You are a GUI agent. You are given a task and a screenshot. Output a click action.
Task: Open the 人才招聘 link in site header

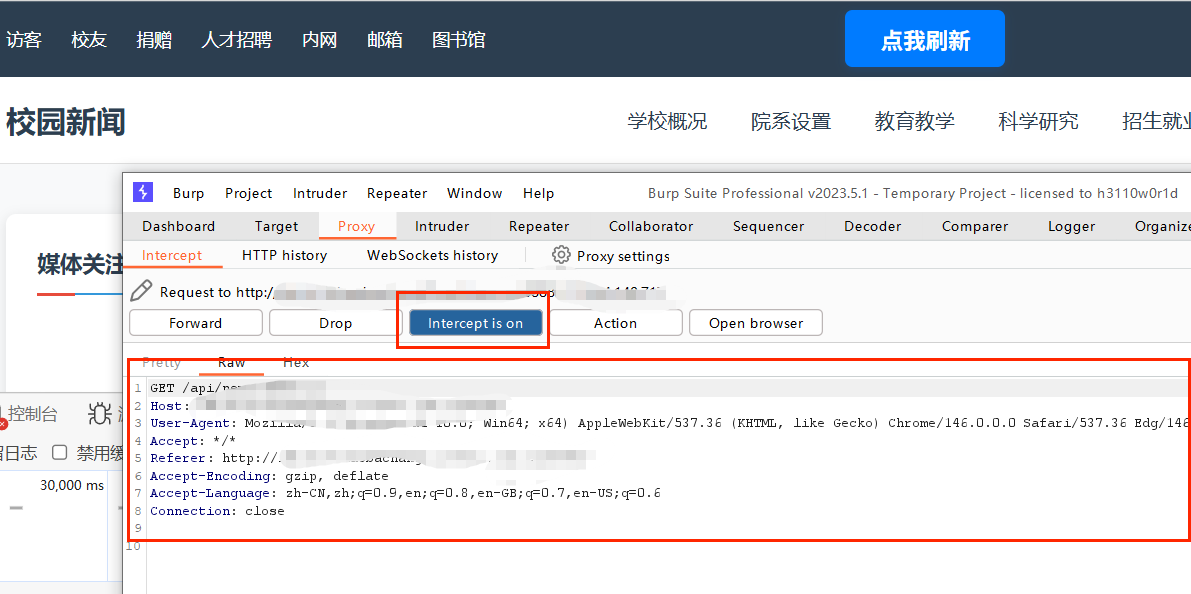[x=236, y=39]
